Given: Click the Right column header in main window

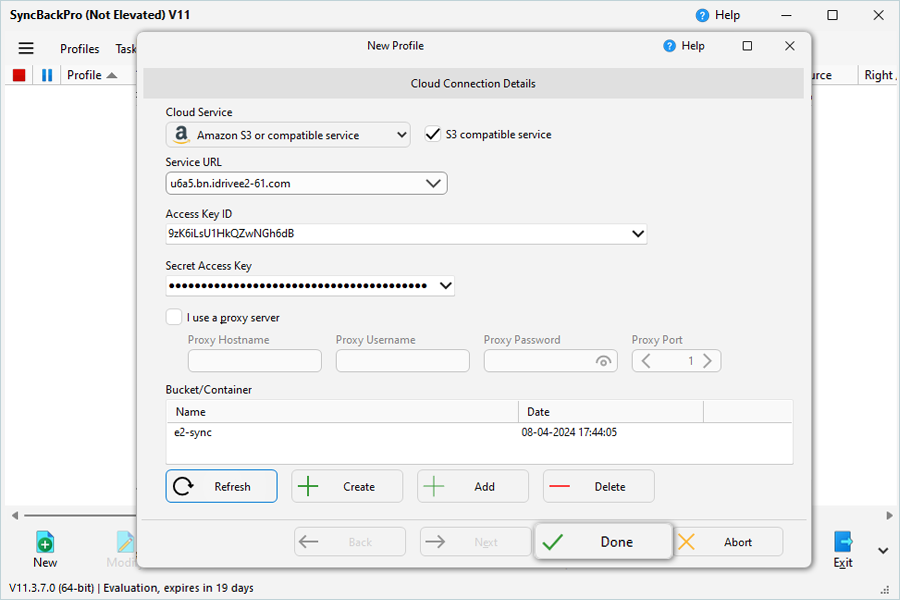Looking at the screenshot, I should click(x=879, y=75).
